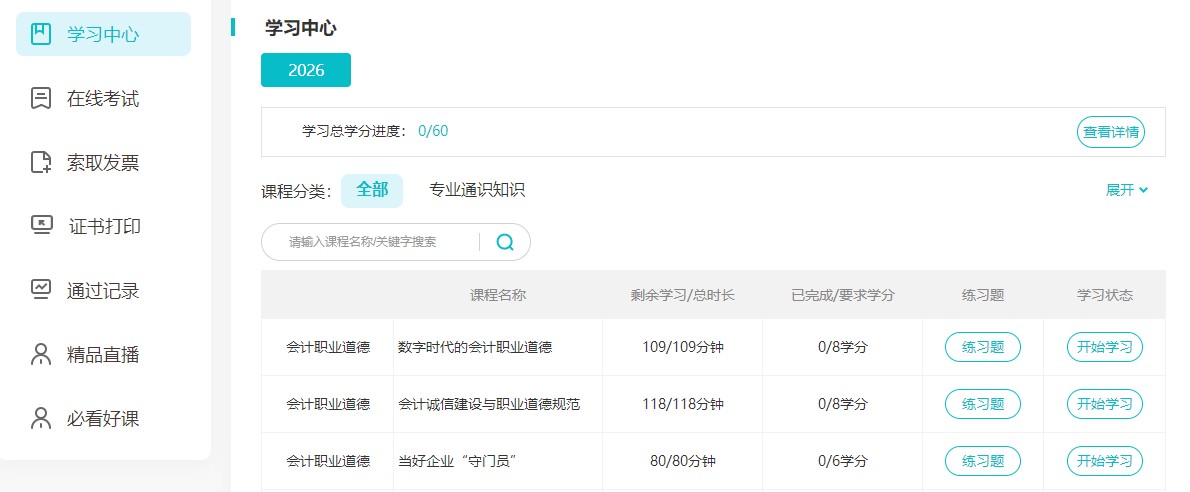Click the 通过记录 chart icon
The width and height of the screenshot is (1190, 492).
pyautogui.click(x=41, y=290)
